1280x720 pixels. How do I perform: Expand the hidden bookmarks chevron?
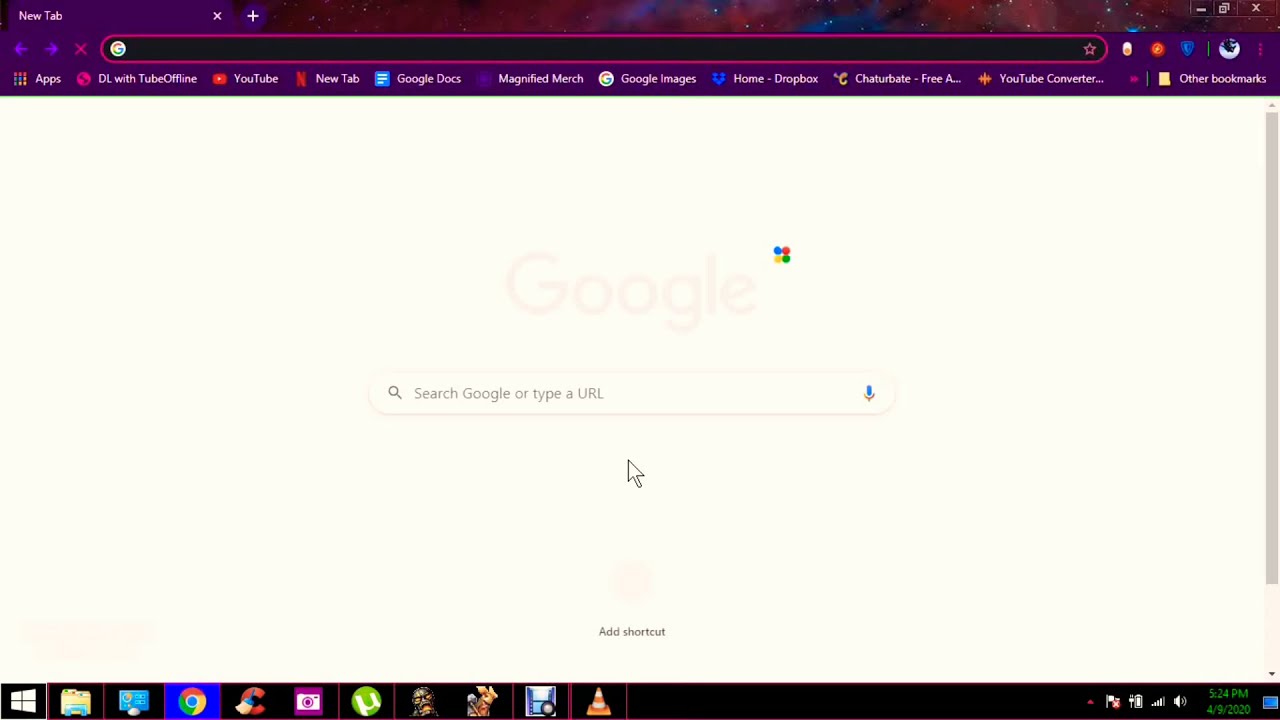point(1133,78)
